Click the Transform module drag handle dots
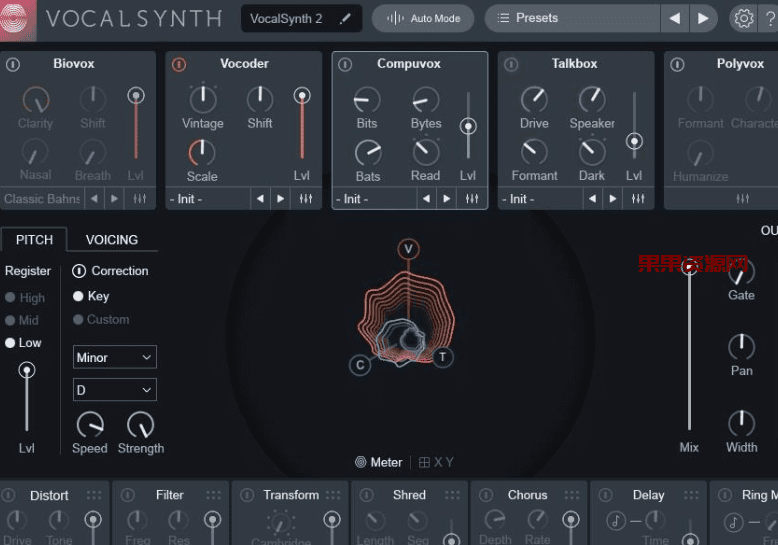 click(333, 495)
